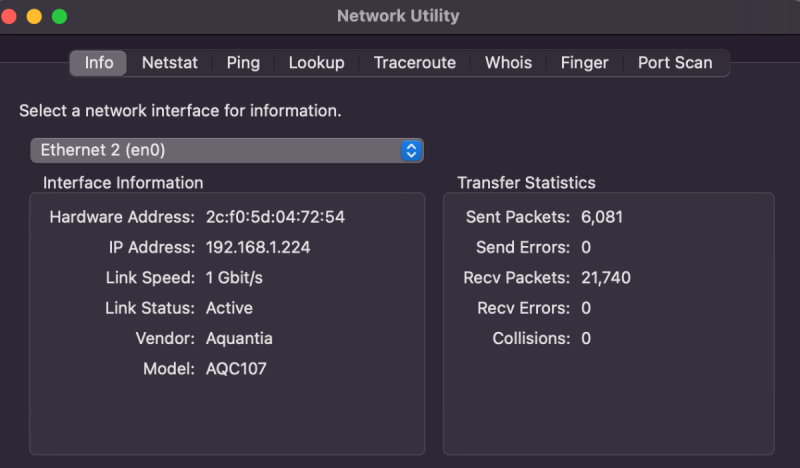Screen dimensions: 800x468
Task: Click the Model value AQC107
Action: coord(236,369)
